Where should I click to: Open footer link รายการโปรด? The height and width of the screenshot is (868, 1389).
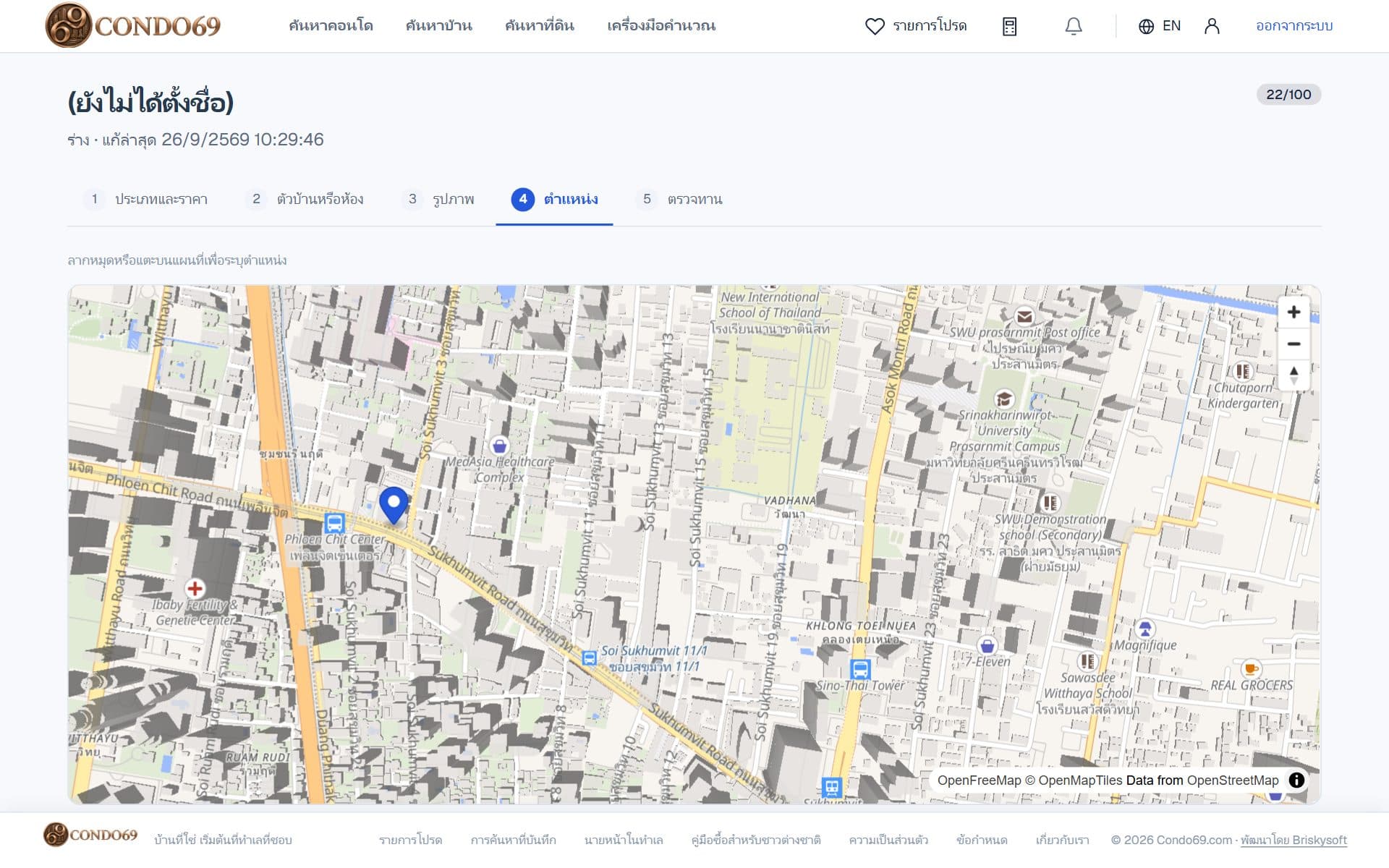point(410,840)
